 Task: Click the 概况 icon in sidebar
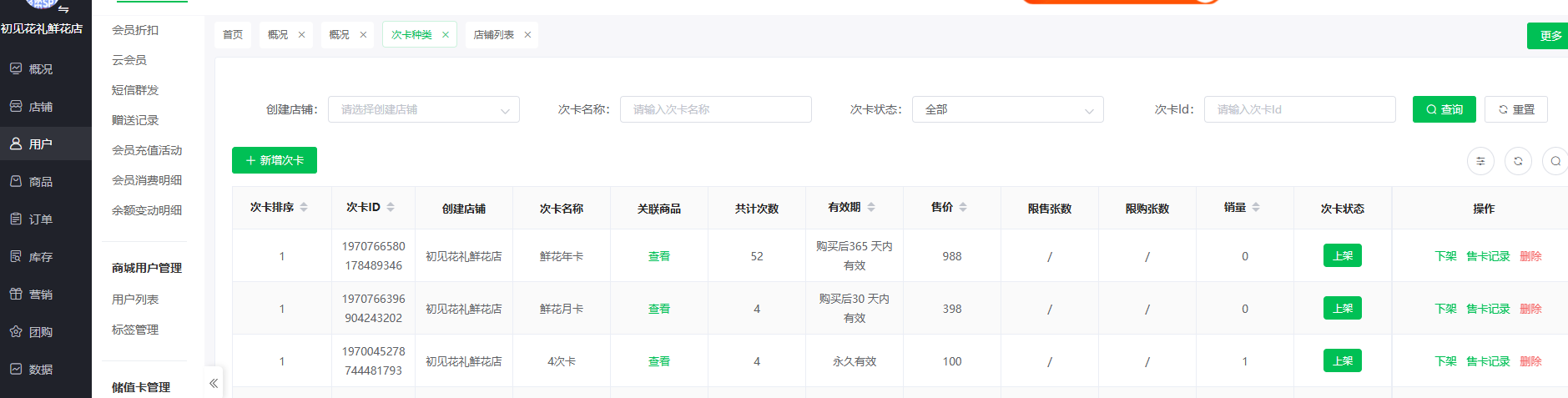(x=16, y=69)
